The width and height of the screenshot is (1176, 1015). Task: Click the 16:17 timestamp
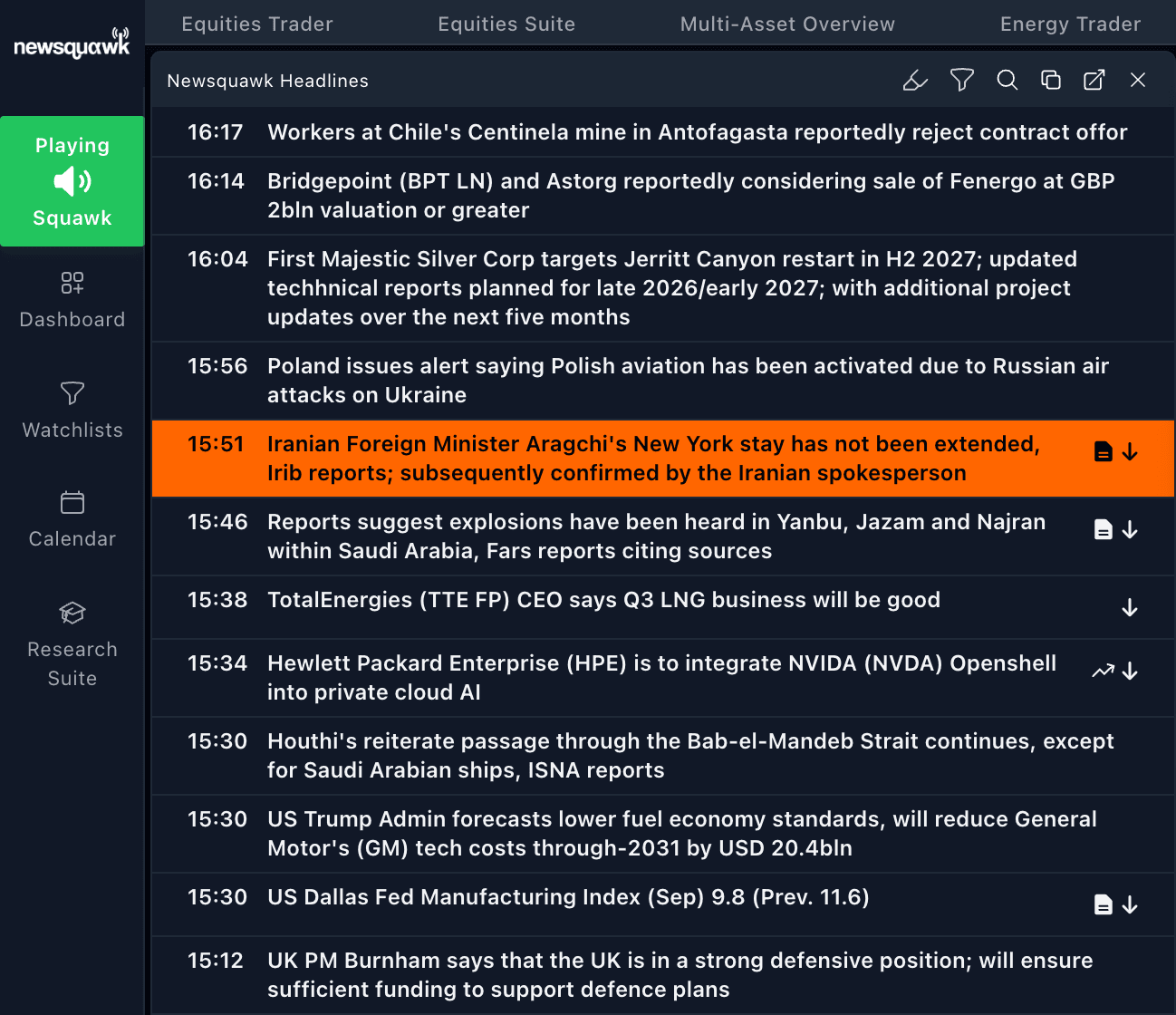coord(216,132)
